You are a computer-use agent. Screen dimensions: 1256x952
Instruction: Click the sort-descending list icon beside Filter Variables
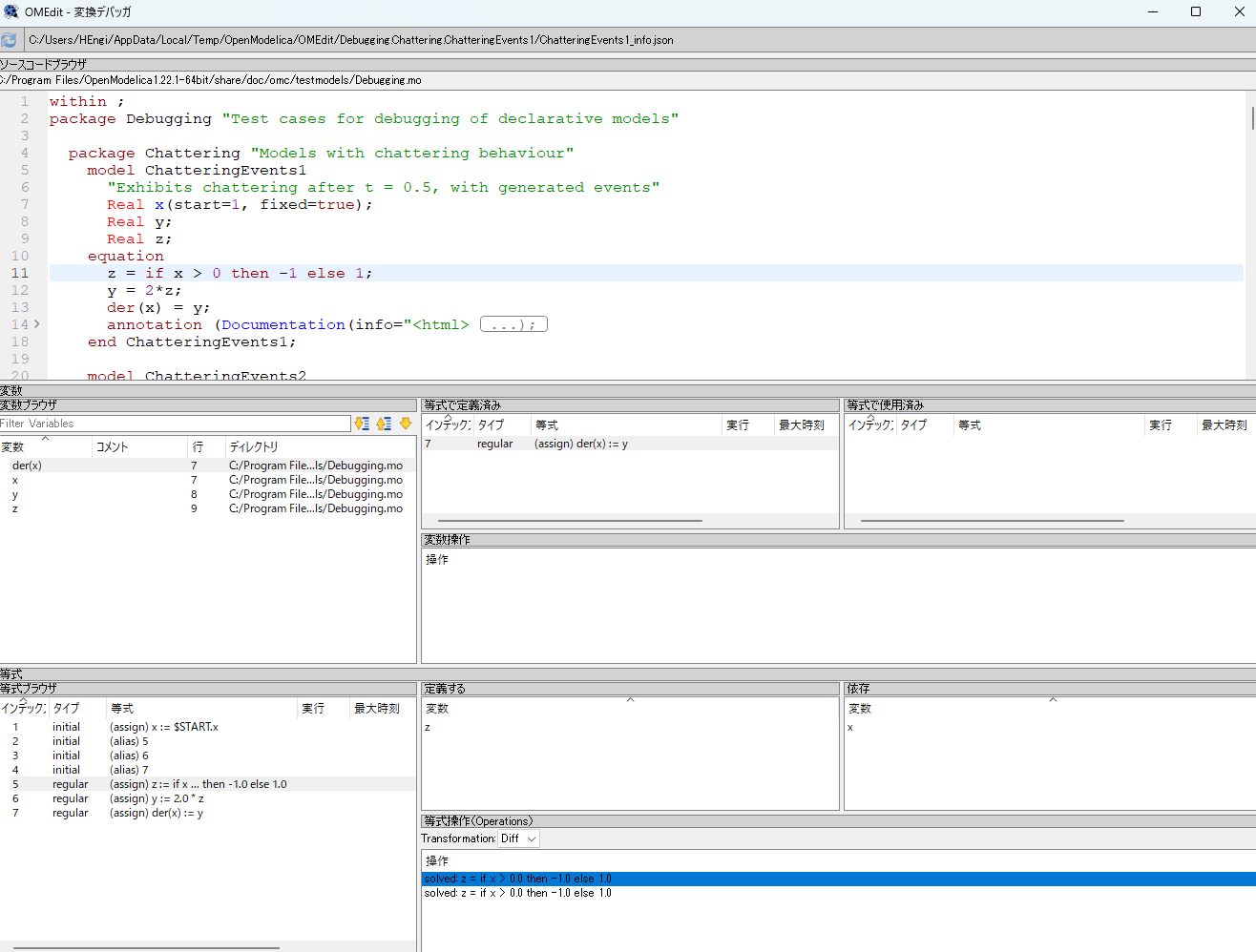click(x=363, y=423)
